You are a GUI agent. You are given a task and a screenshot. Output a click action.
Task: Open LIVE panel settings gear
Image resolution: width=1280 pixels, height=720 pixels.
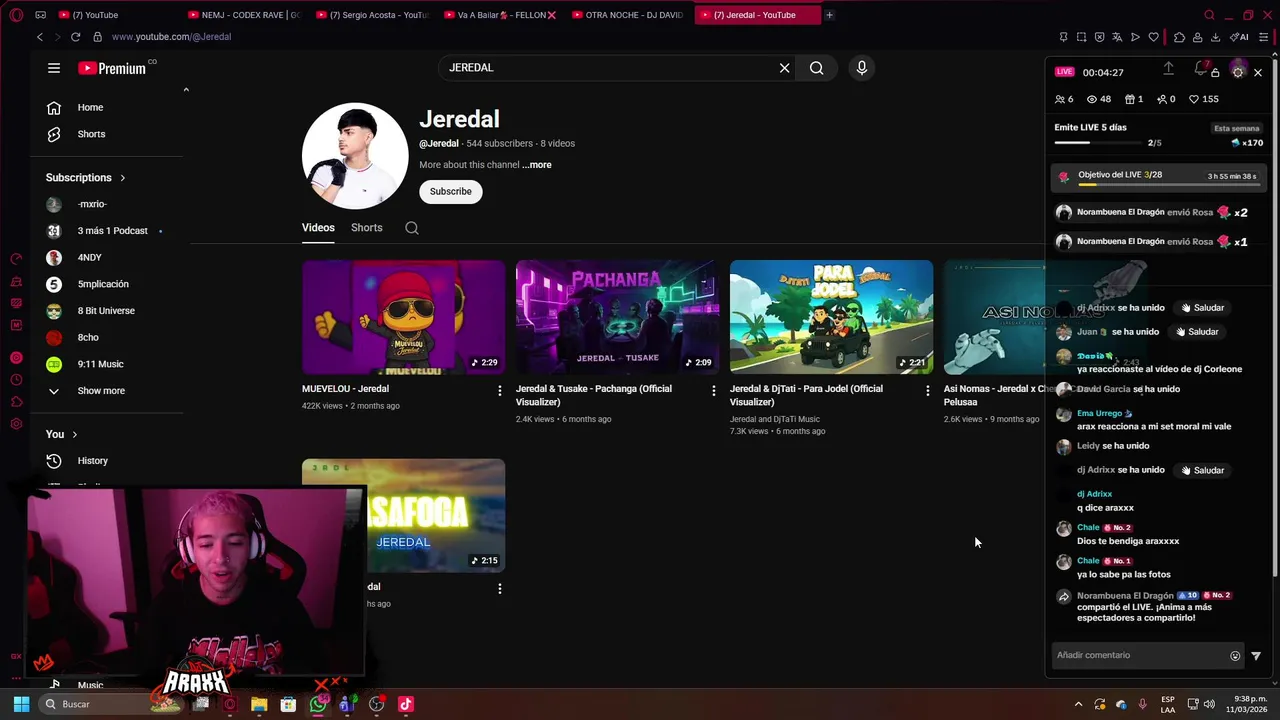(1238, 72)
